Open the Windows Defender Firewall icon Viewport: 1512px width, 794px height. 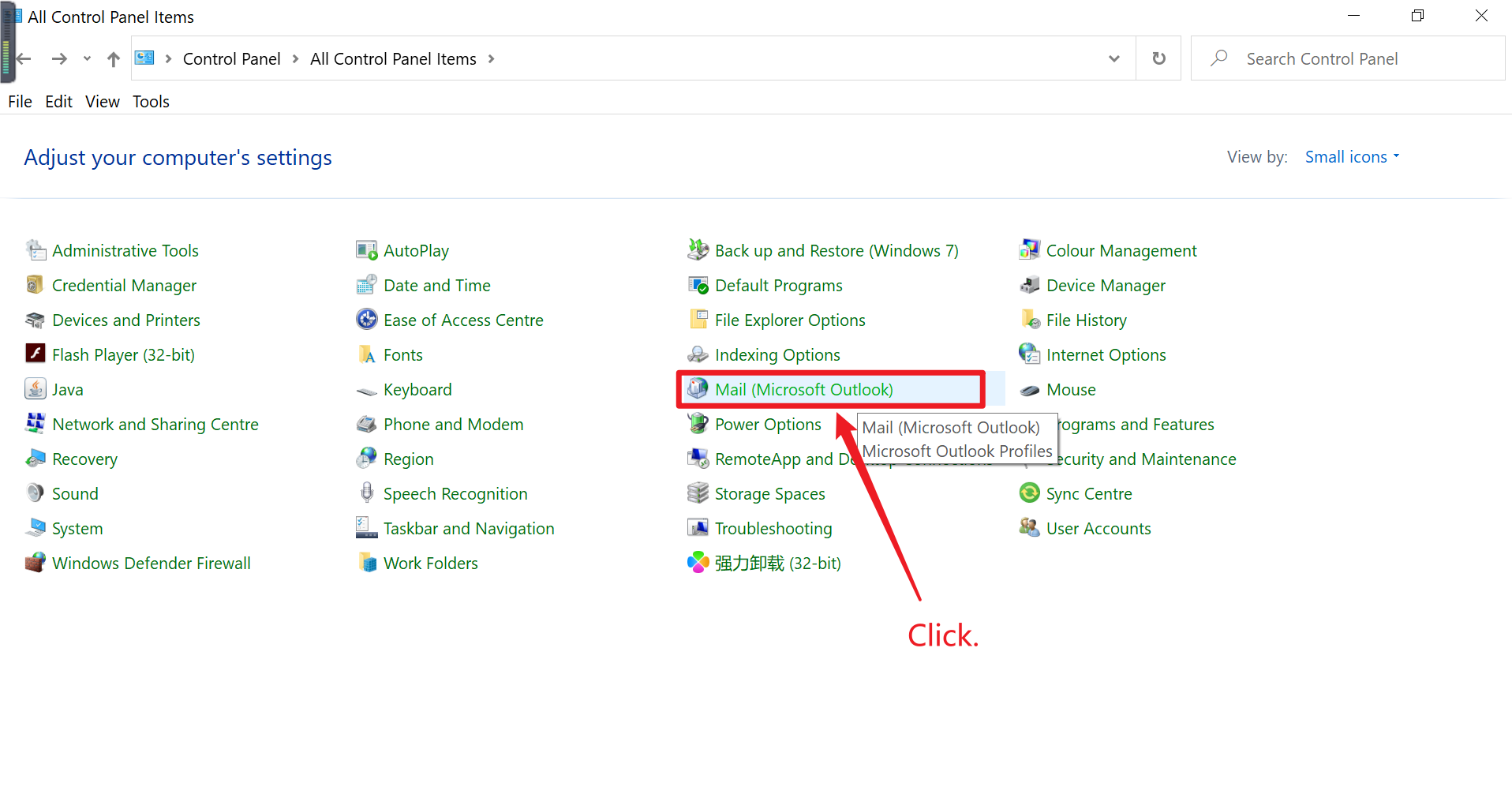36,563
